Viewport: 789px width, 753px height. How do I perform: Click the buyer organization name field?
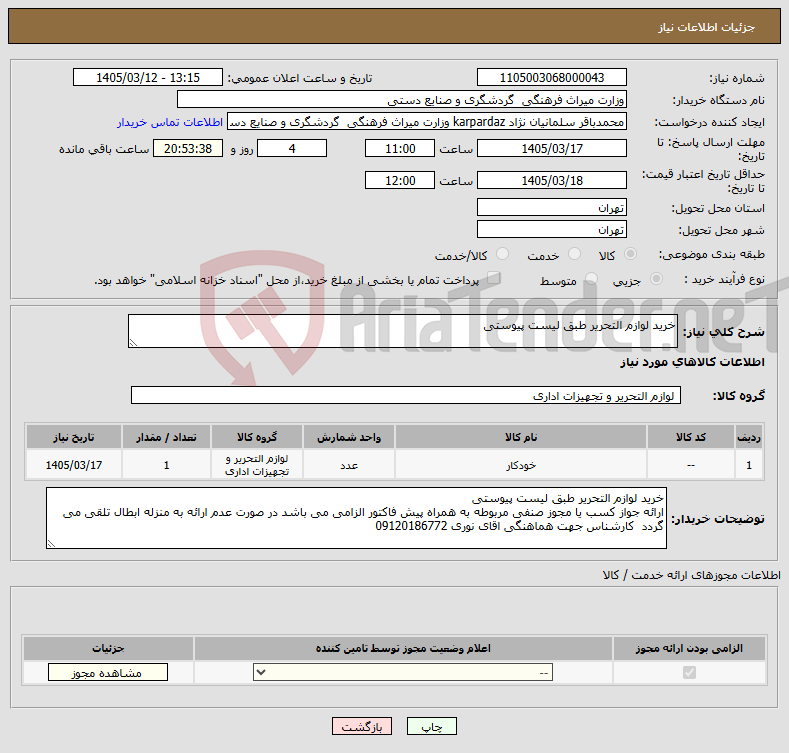[402, 100]
